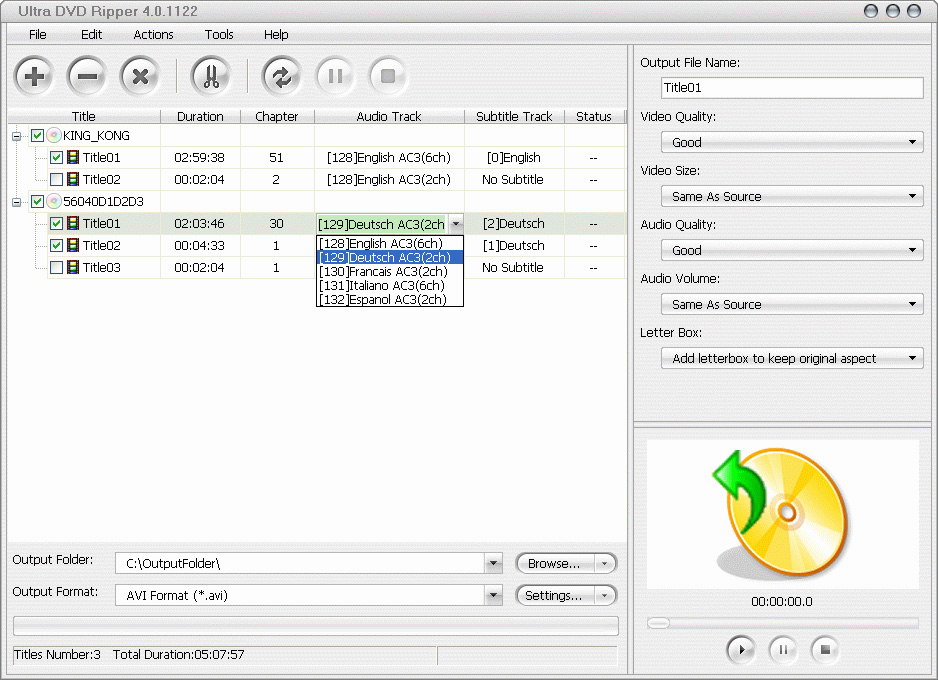The image size is (938, 680).
Task: Select Italiano AC3(6ch) audio track option
Action: point(382,286)
